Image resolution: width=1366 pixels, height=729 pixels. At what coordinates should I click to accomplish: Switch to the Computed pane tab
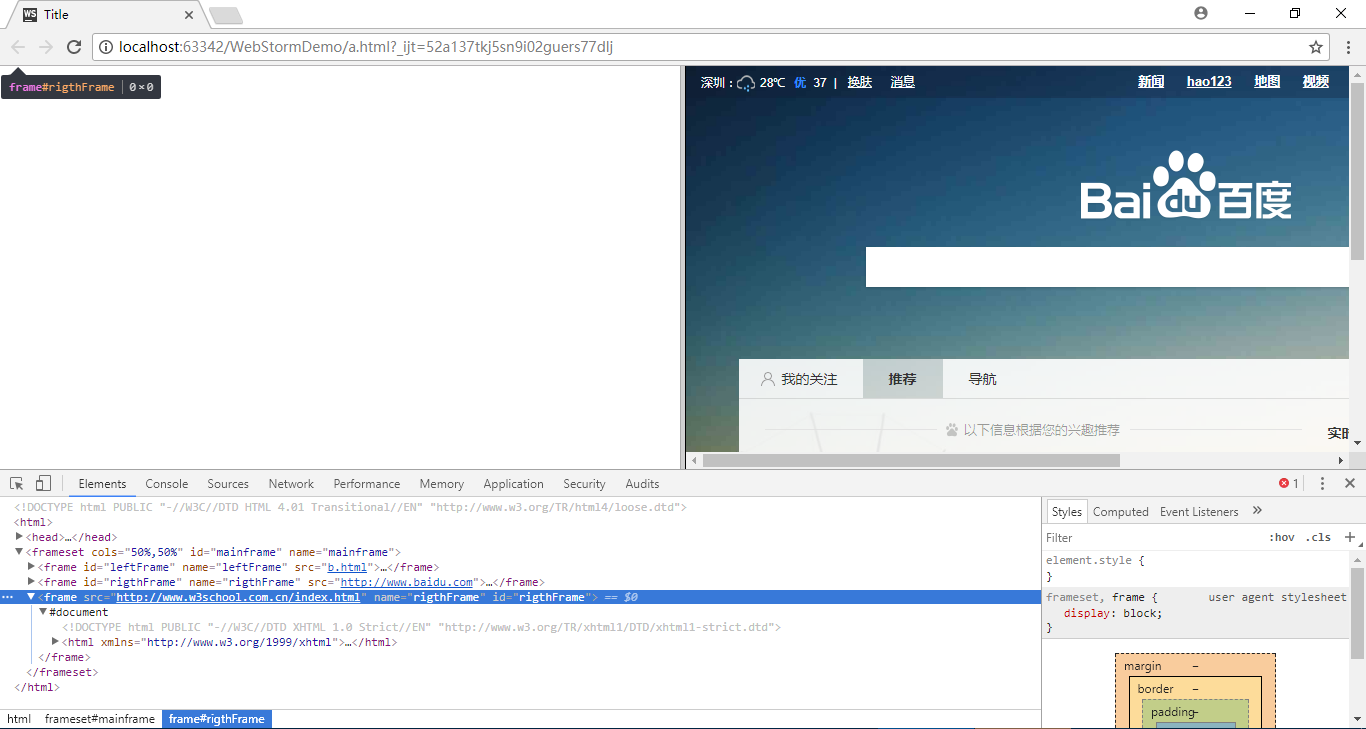pyautogui.click(x=1120, y=512)
